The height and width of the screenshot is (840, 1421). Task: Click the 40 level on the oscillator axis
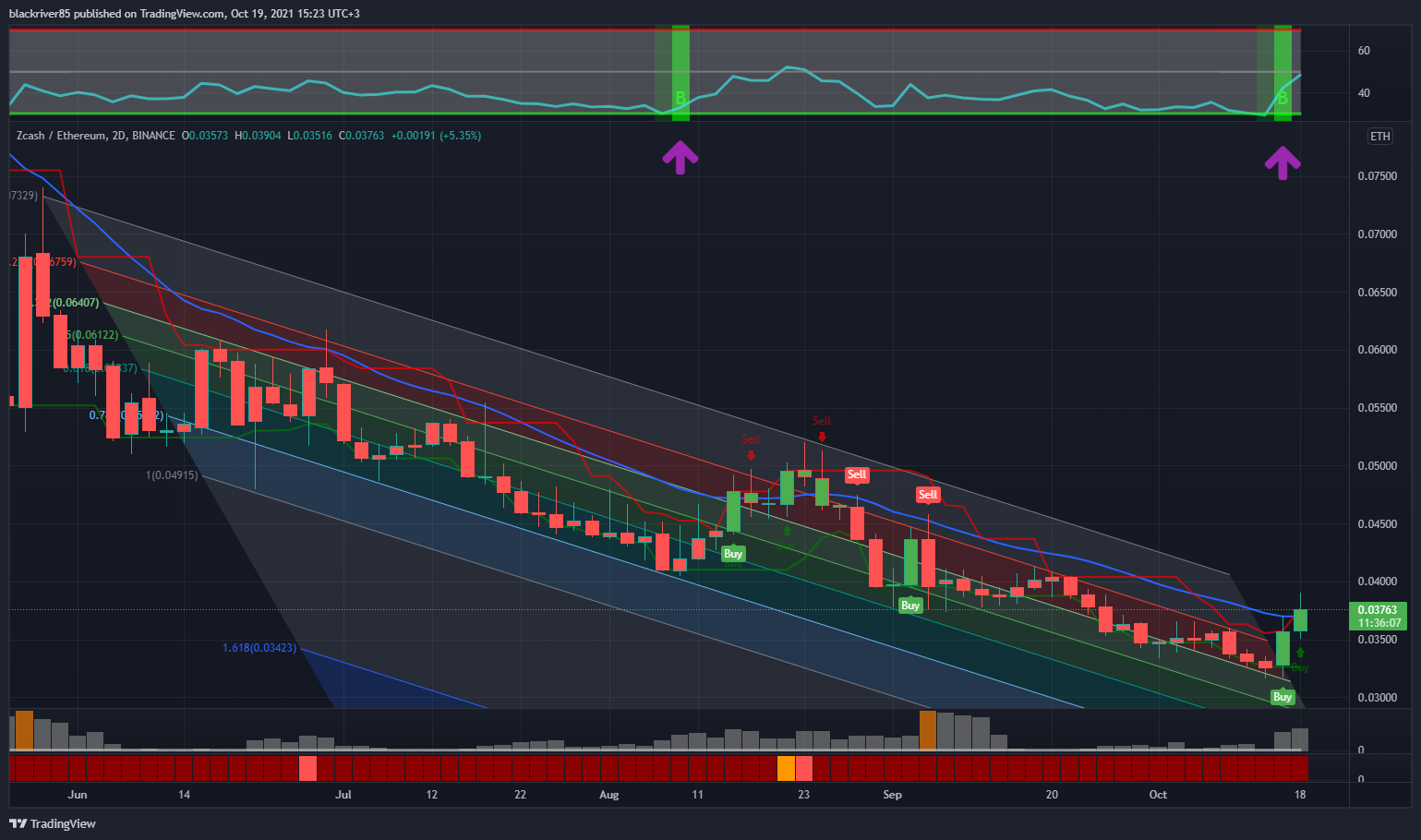coord(1364,92)
